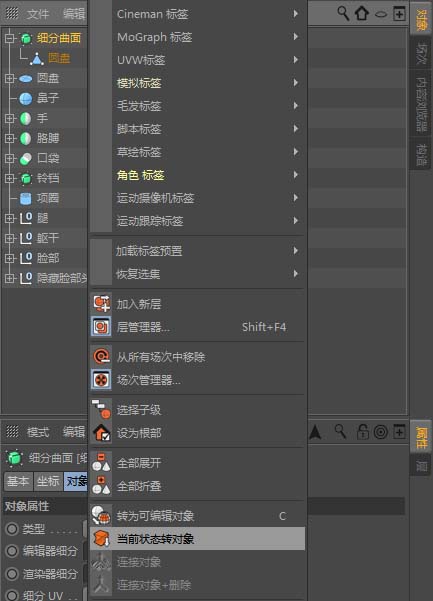433x601 pixels.
Task: Toggle the 渲染器细分 keyframe circle
Action: pyautogui.click(x=12, y=574)
